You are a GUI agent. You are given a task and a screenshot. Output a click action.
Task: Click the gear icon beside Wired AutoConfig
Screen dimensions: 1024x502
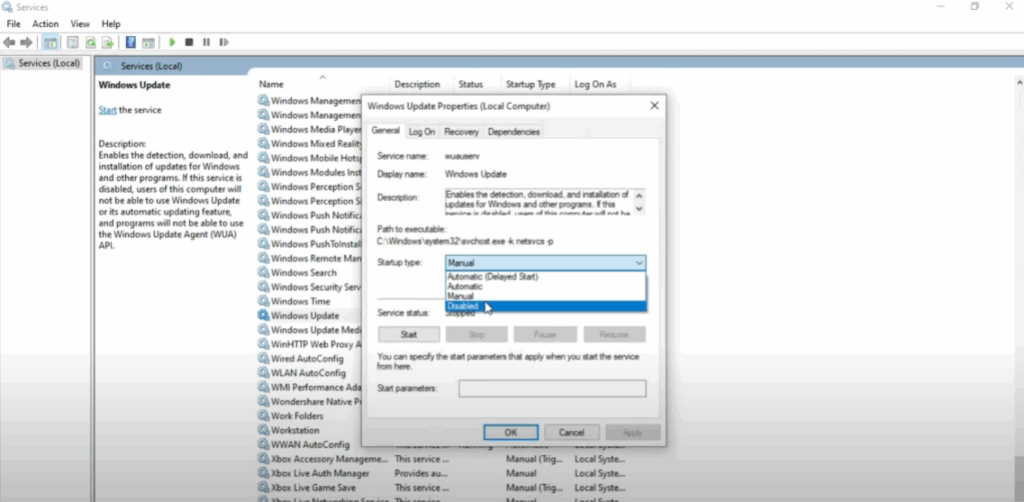tap(263, 359)
